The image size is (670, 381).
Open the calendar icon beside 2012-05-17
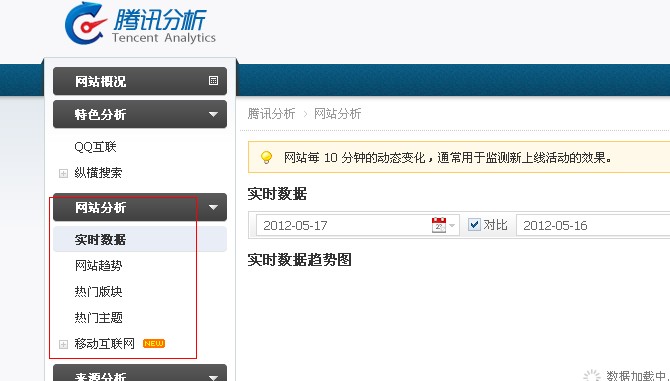click(x=439, y=225)
